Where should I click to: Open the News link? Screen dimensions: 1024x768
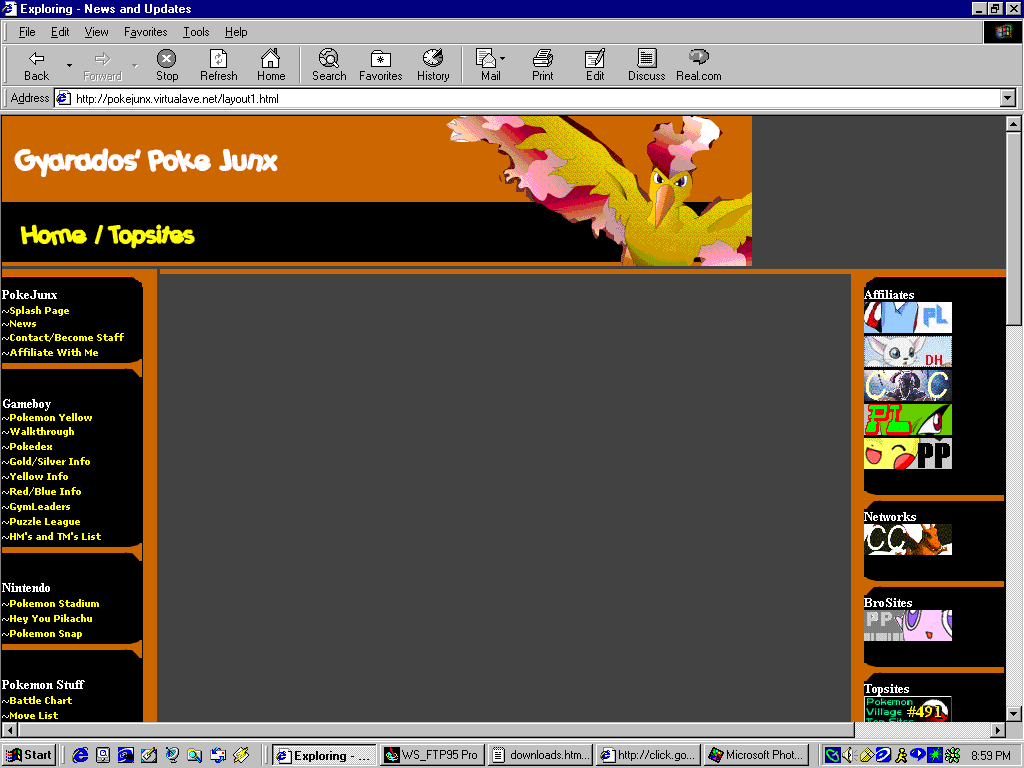pyautogui.click(x=23, y=324)
